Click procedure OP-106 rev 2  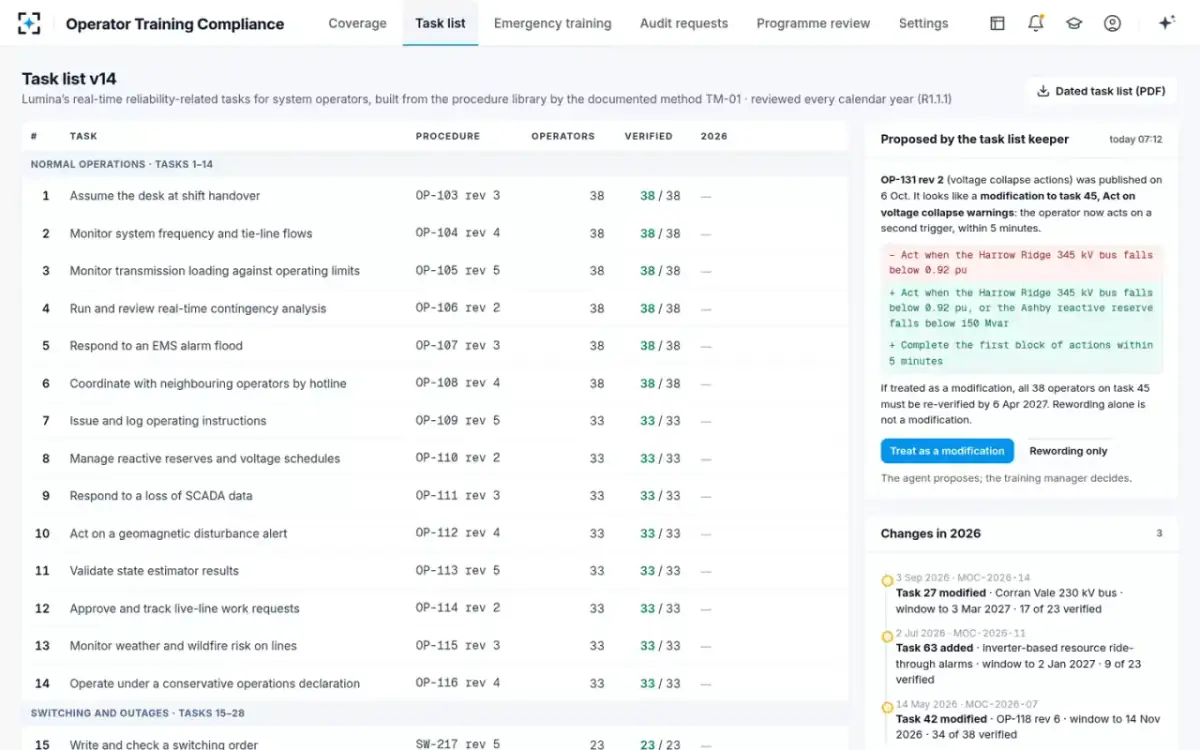[458, 308]
